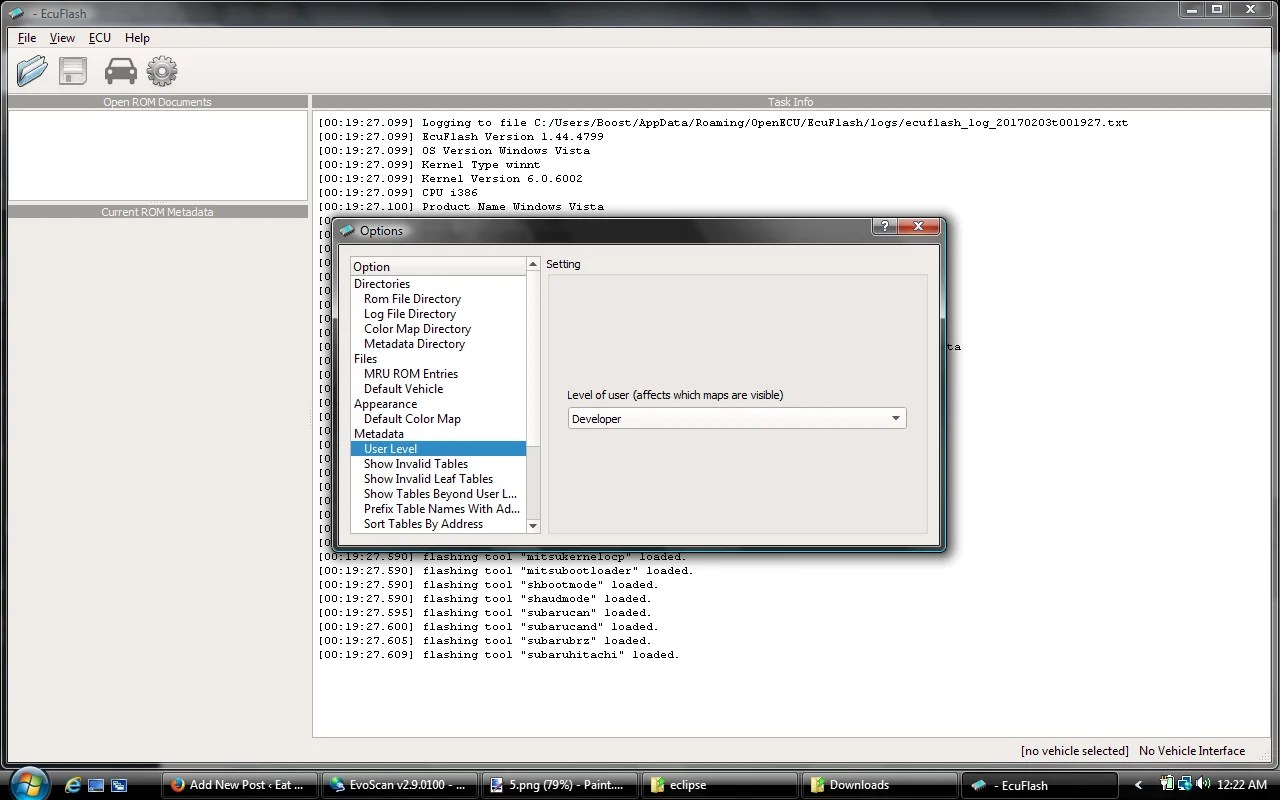Click log line 'EcuFlash Version 1.44.4799'

pyautogui.click(x=461, y=137)
